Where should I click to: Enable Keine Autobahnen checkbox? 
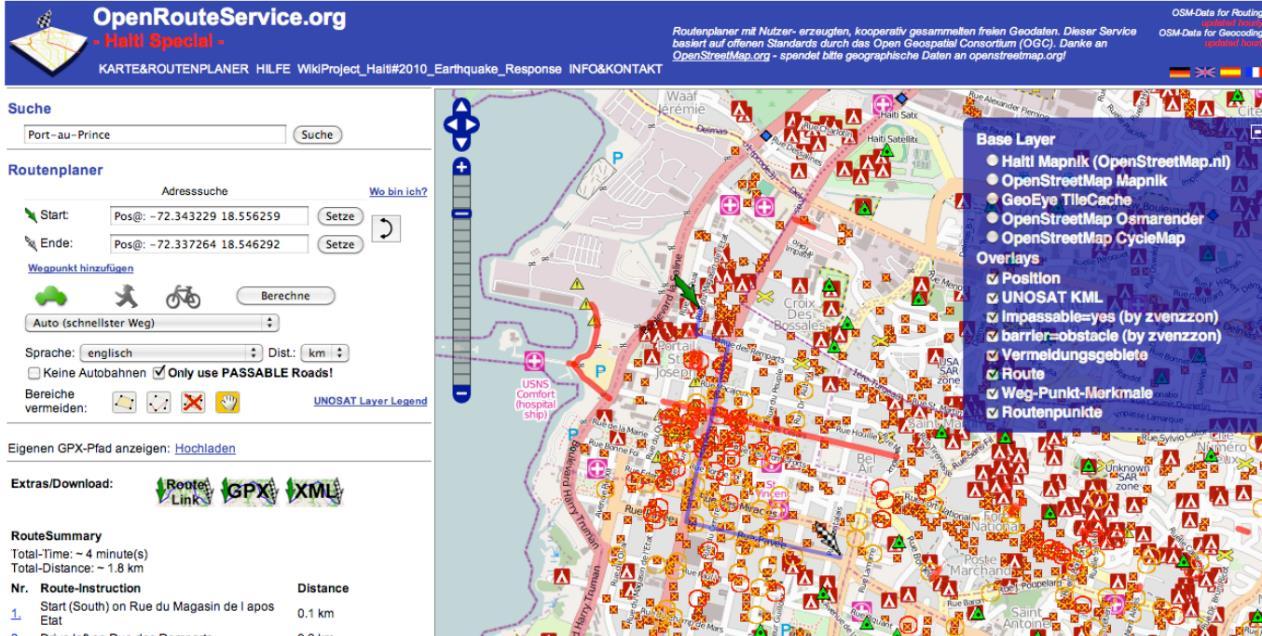(35, 373)
